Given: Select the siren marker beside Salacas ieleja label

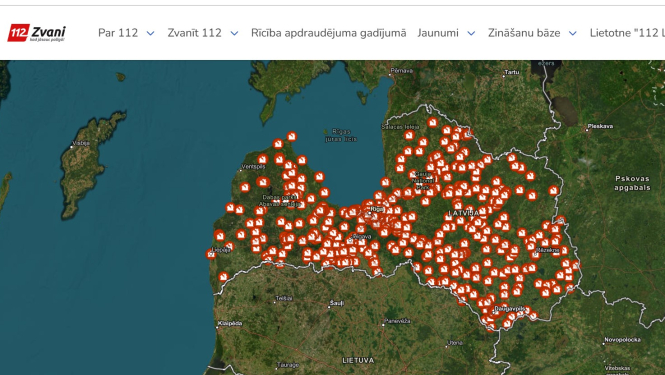Looking at the screenshot, I should (409, 135).
